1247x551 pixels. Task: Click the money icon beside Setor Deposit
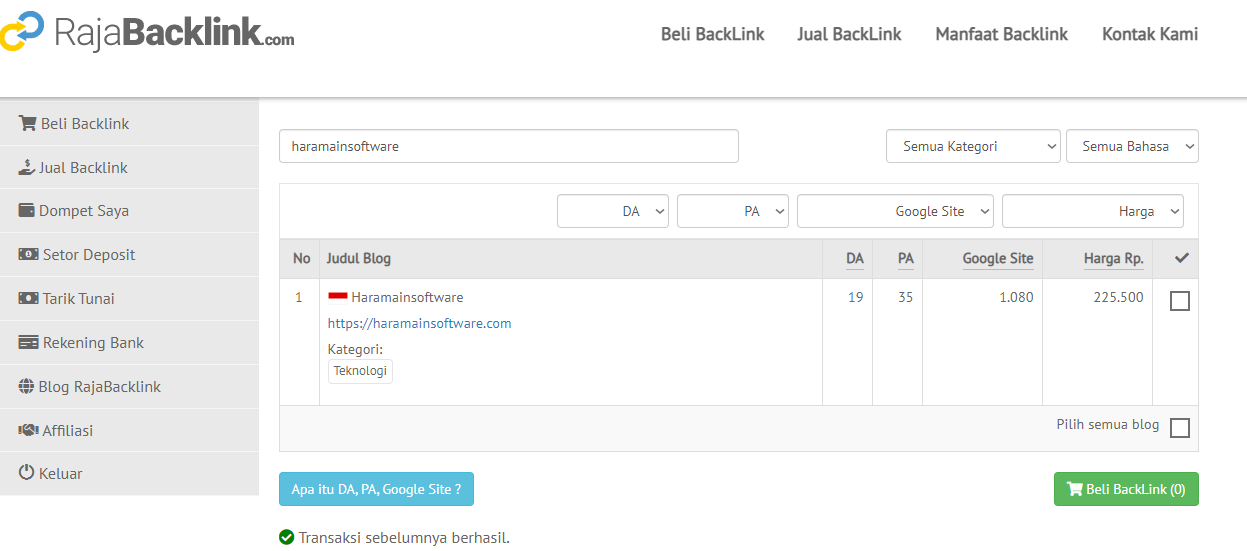[28, 255]
